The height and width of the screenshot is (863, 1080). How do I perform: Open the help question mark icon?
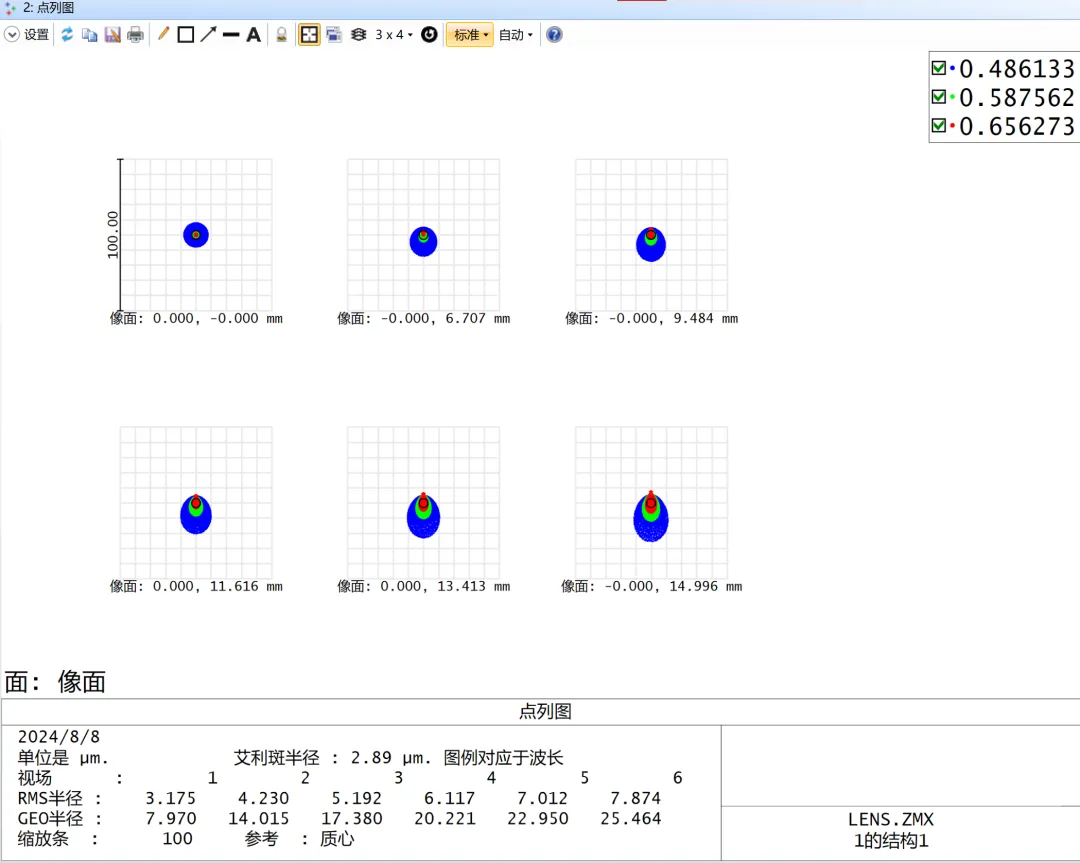(x=554, y=35)
